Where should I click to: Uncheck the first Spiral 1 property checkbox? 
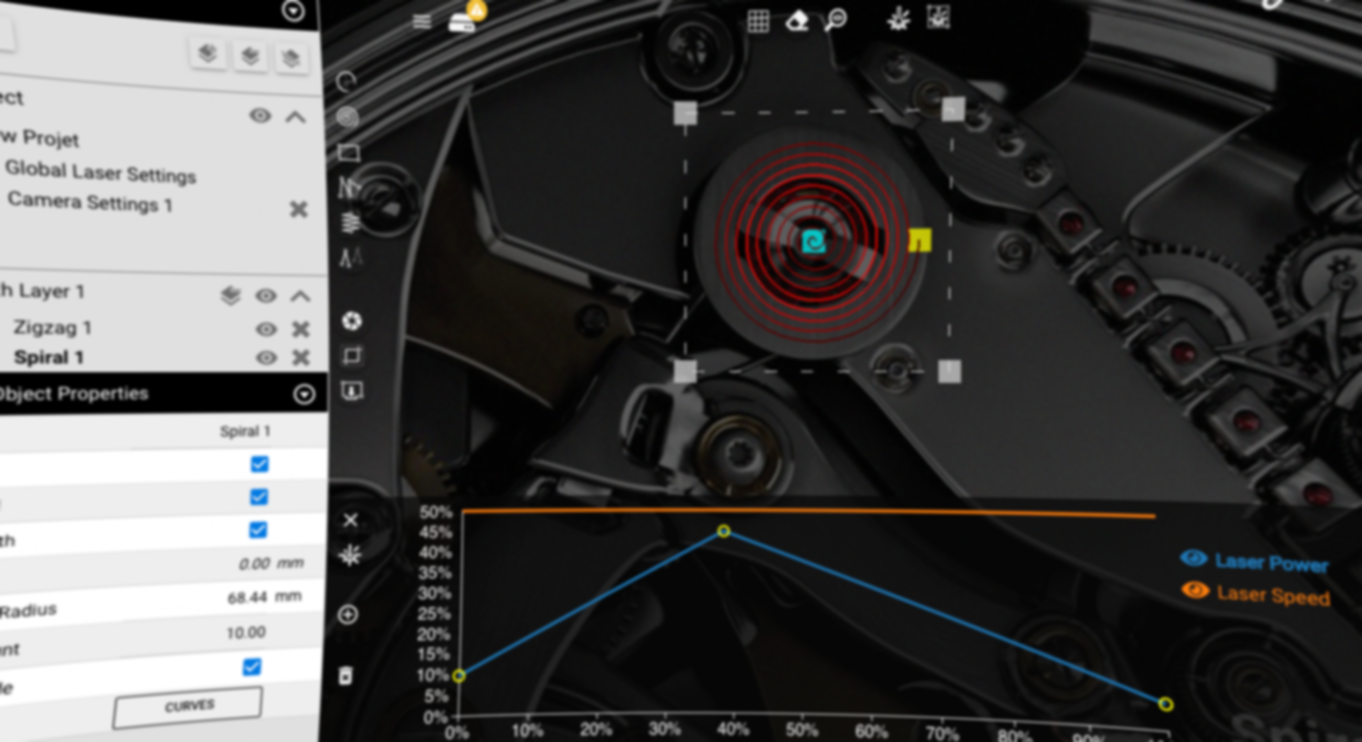(260, 464)
